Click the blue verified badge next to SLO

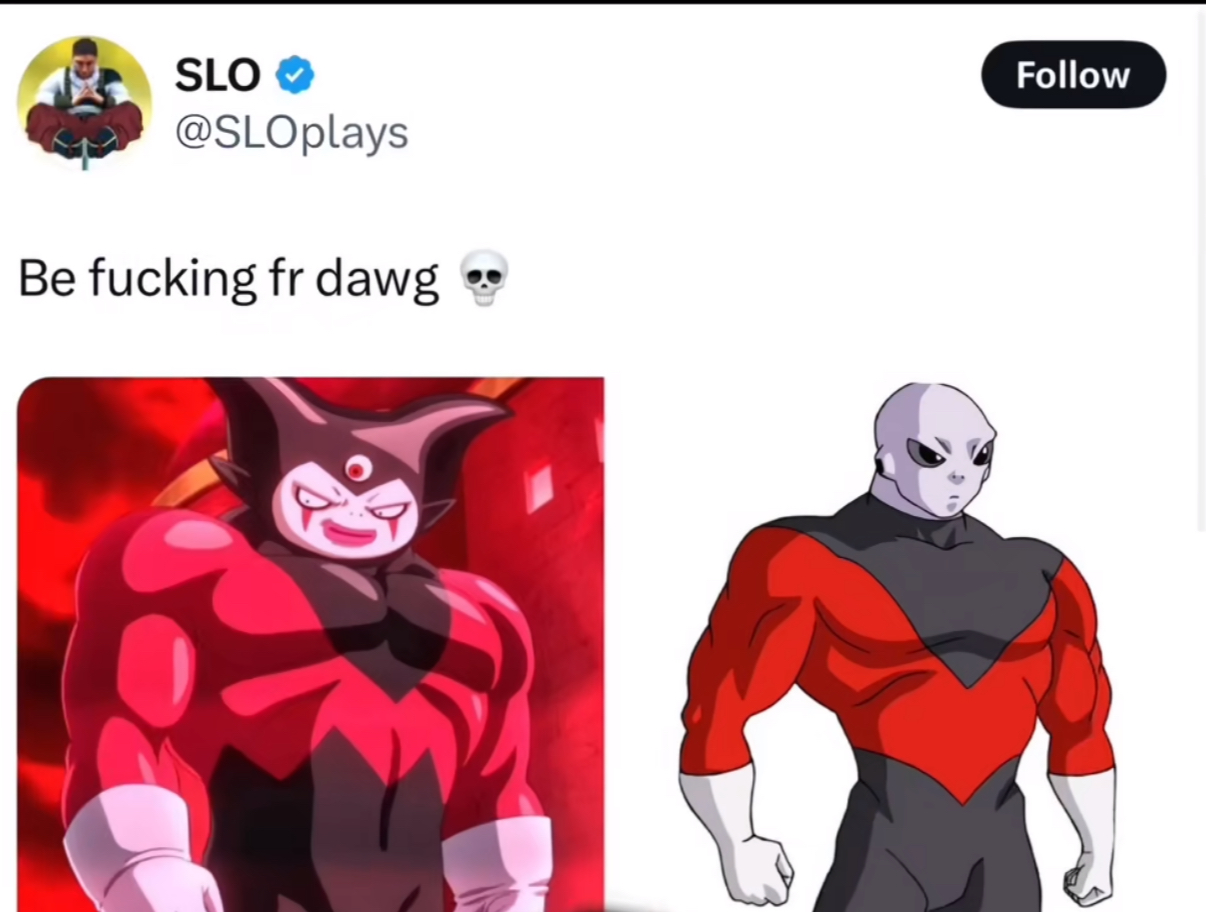point(295,75)
